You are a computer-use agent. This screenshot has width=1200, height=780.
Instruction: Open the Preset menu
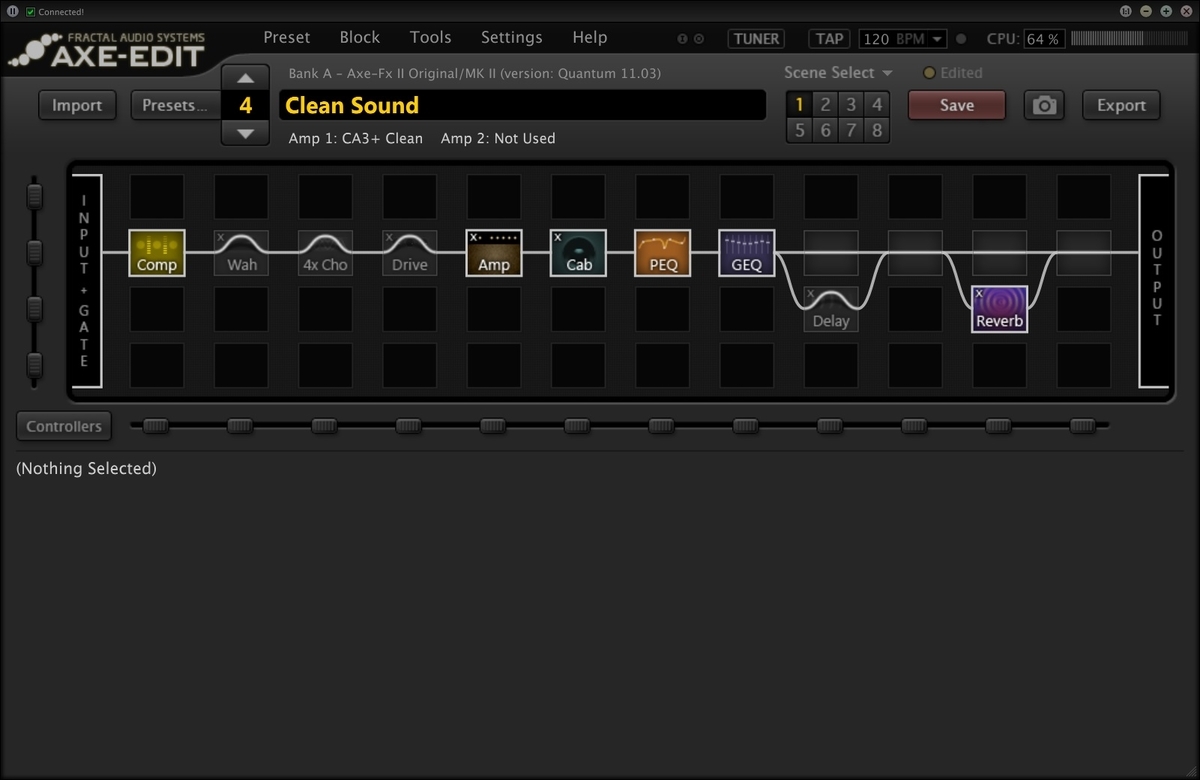(287, 37)
